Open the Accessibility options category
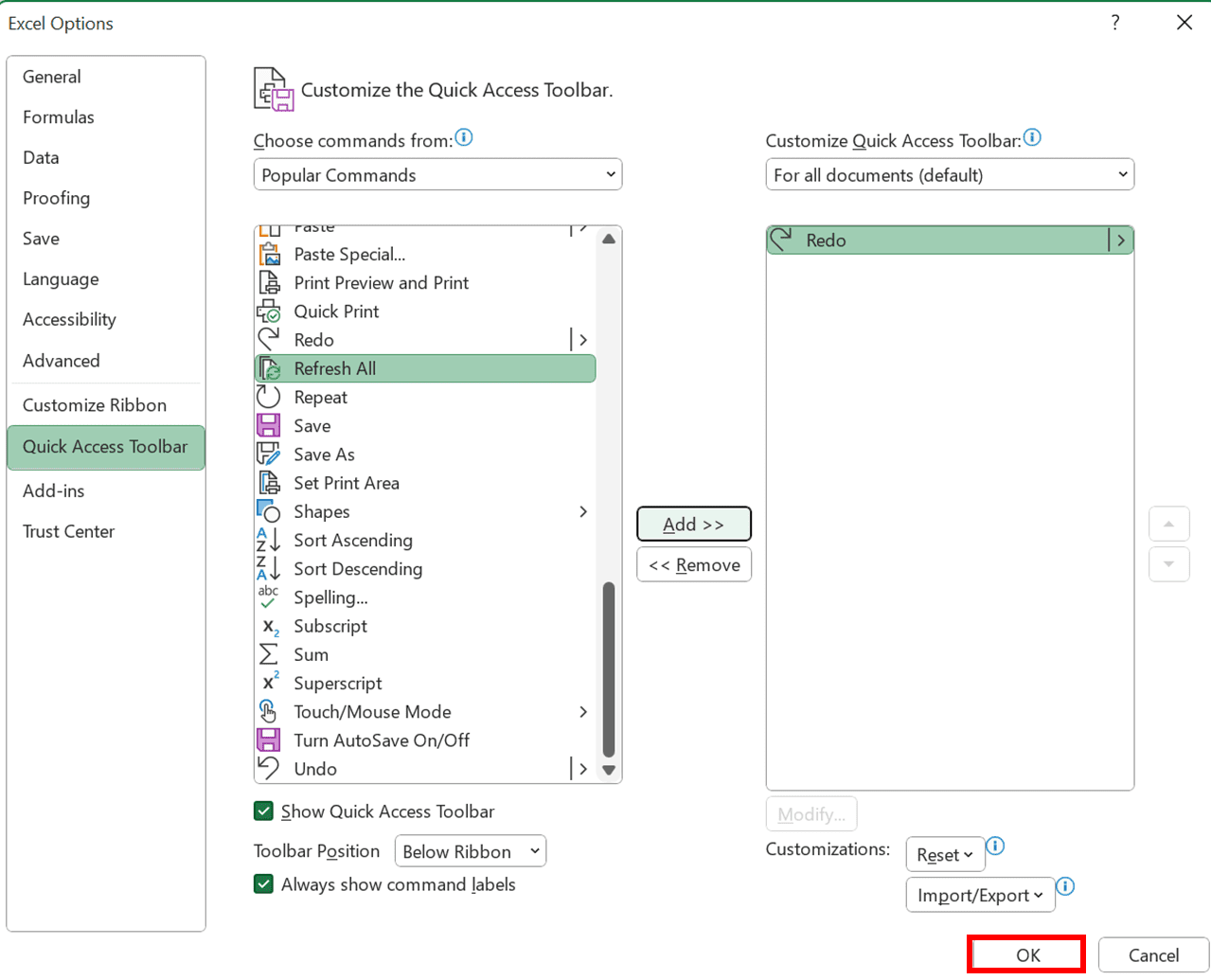The width and height of the screenshot is (1211, 980). (x=106, y=320)
